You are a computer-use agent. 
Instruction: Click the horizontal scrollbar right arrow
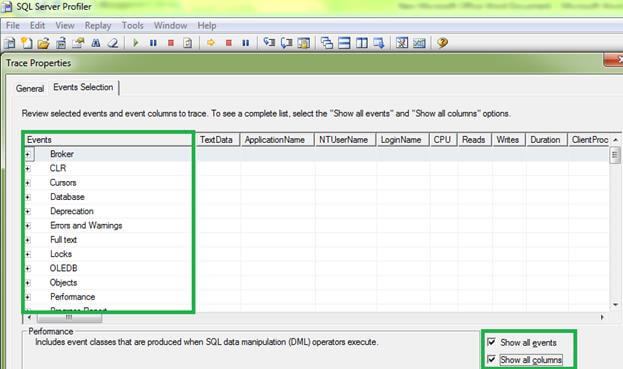pos(602,317)
